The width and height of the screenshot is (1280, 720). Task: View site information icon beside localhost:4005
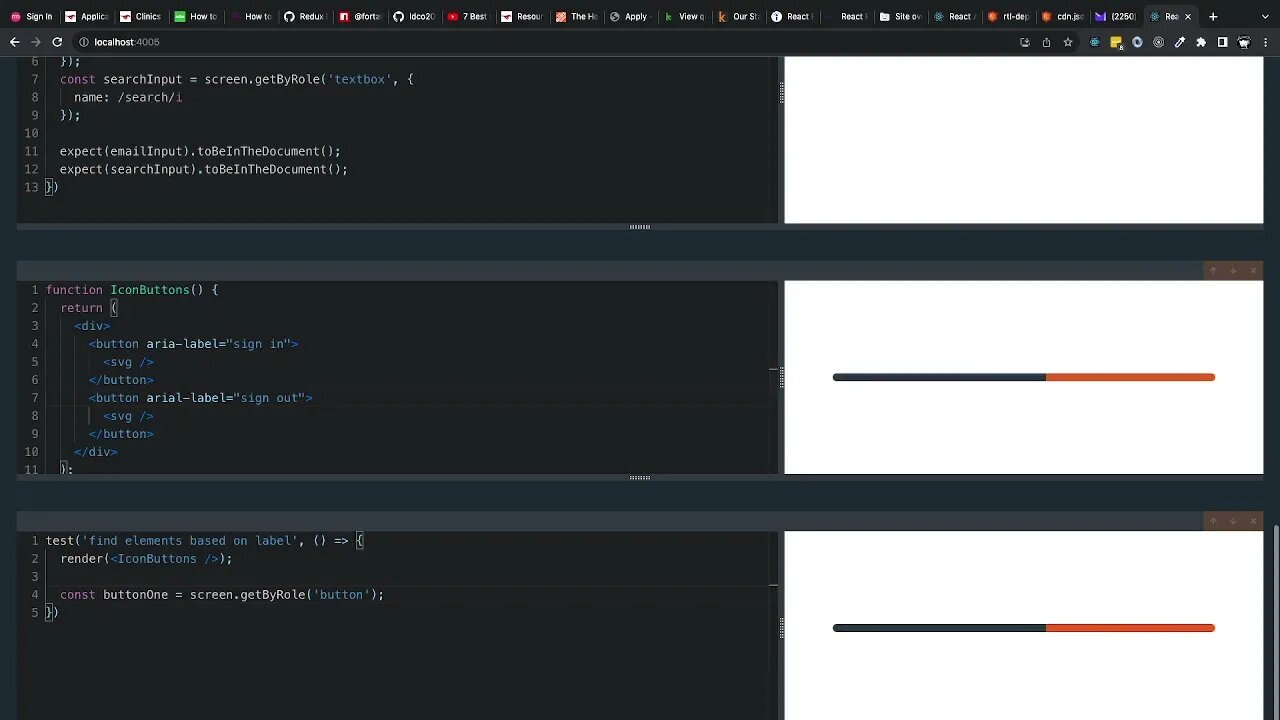click(x=84, y=42)
